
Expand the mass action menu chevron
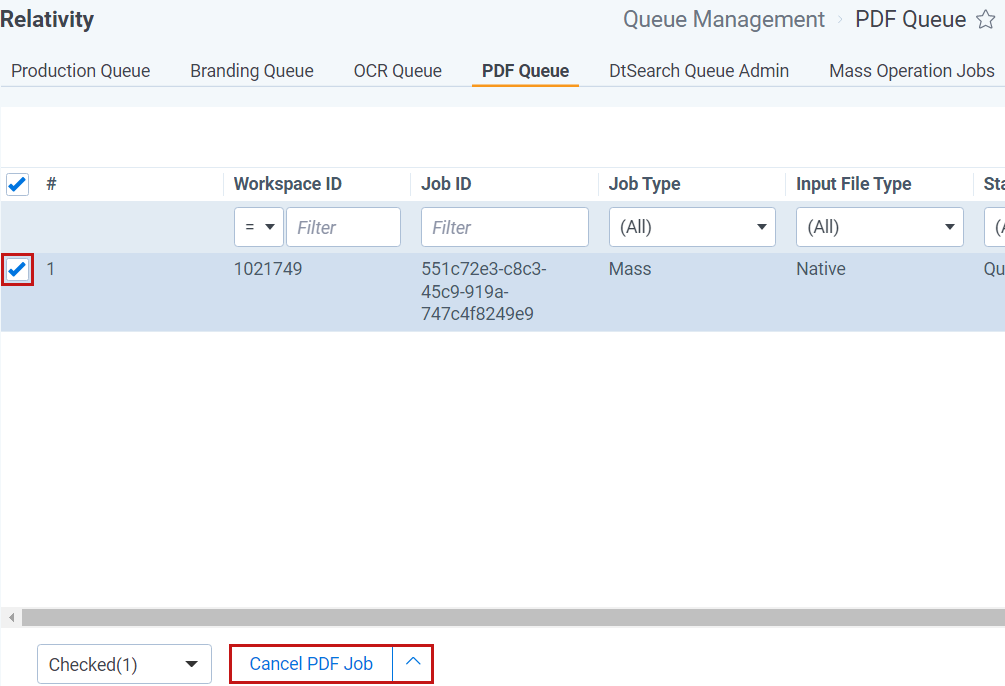413,664
